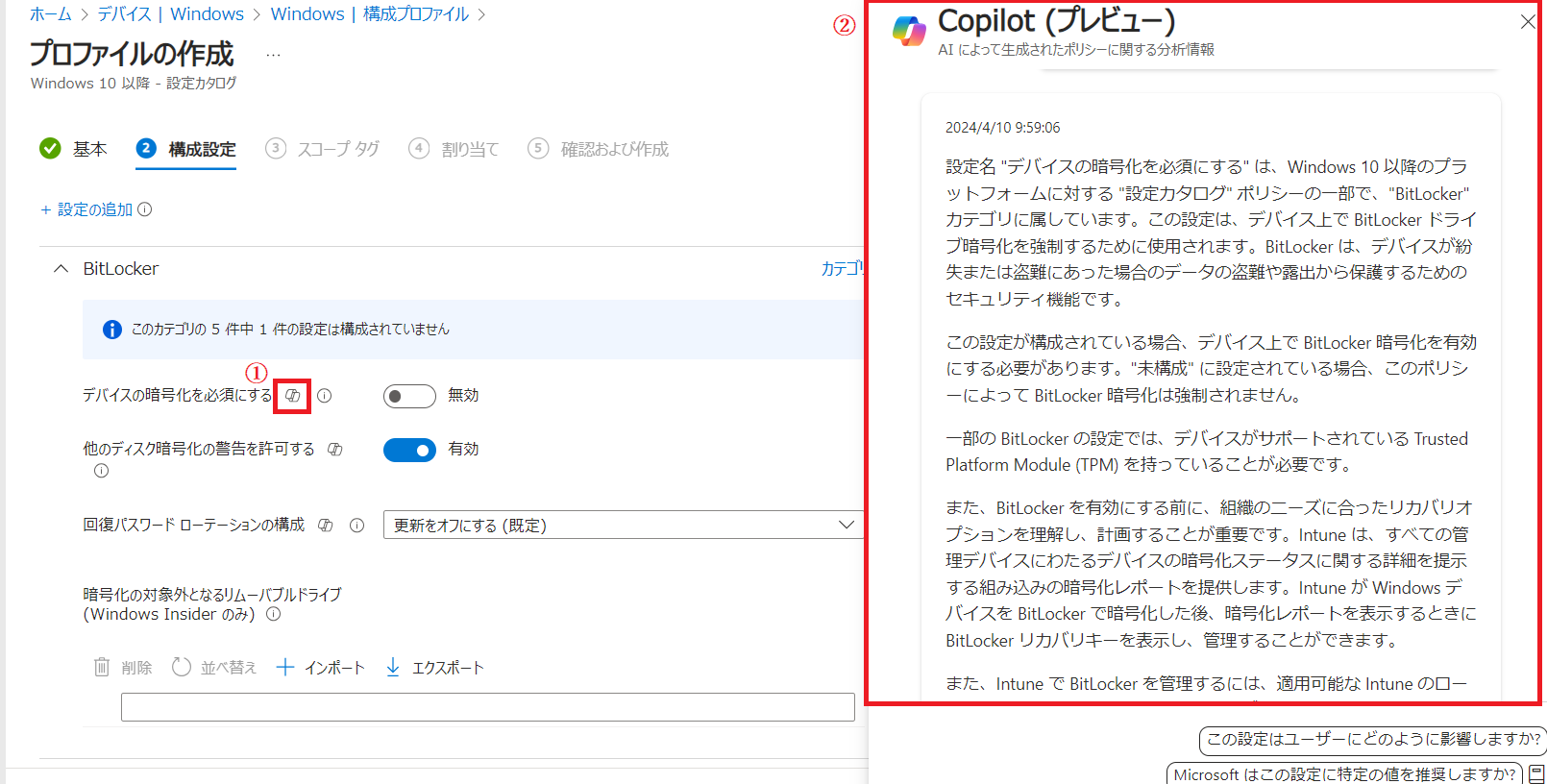
Task: Click info icon next to デバイスの暗号化を必須にする
Action: pyautogui.click(x=325, y=396)
